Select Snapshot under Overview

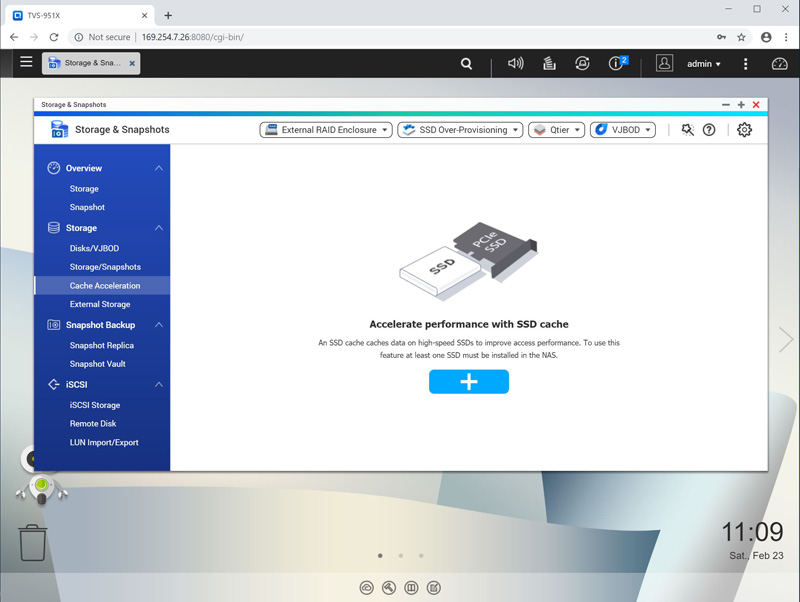coord(87,207)
